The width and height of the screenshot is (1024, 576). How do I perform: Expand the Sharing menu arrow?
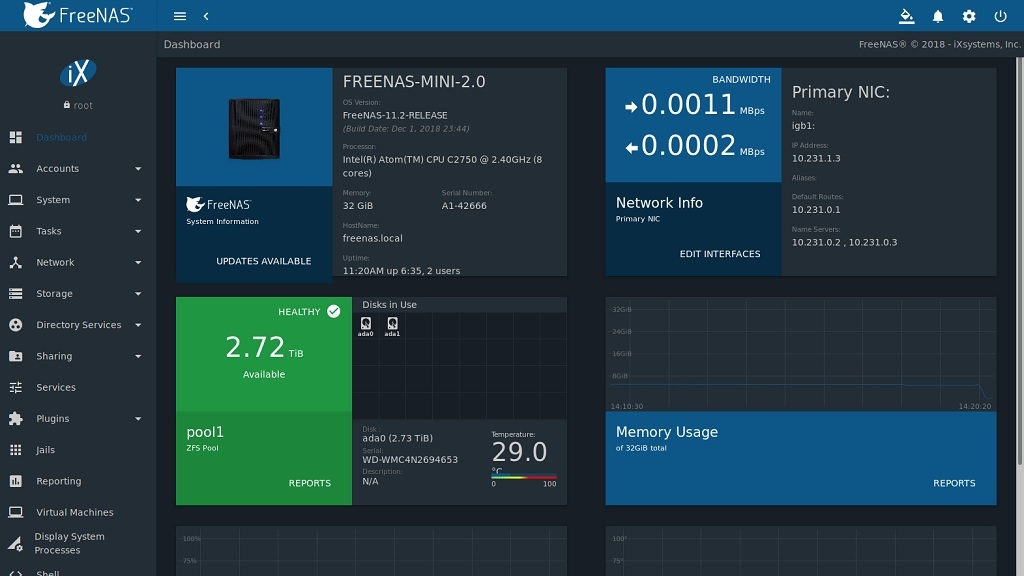click(x=138, y=357)
